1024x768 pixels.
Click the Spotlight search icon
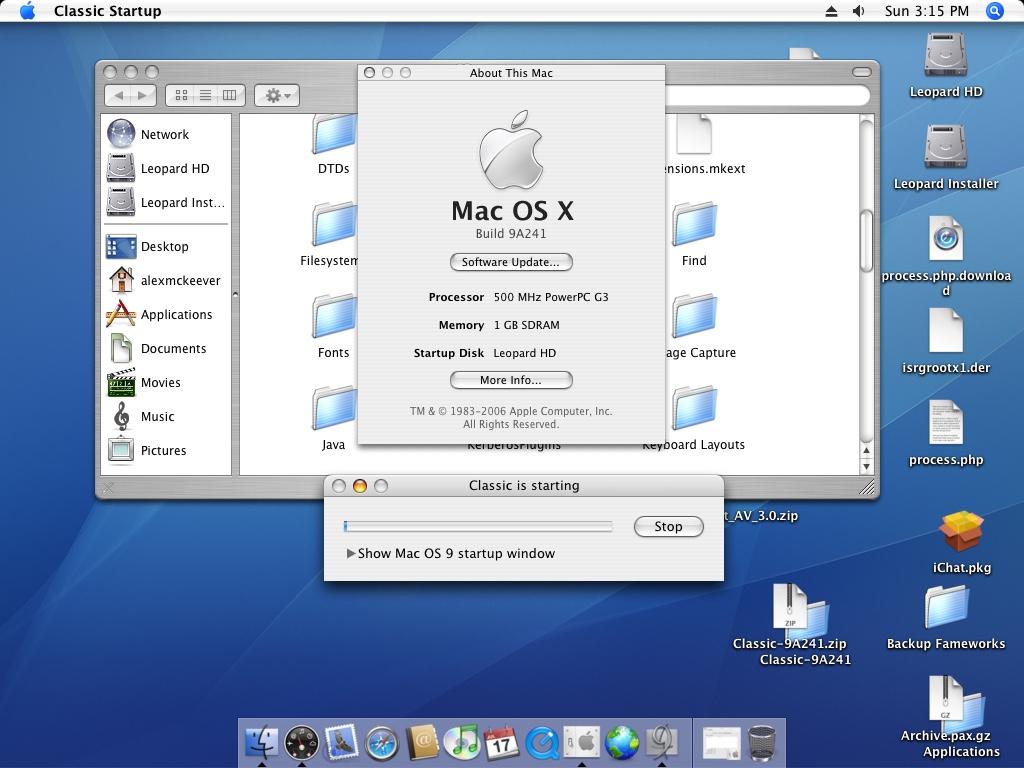point(994,11)
